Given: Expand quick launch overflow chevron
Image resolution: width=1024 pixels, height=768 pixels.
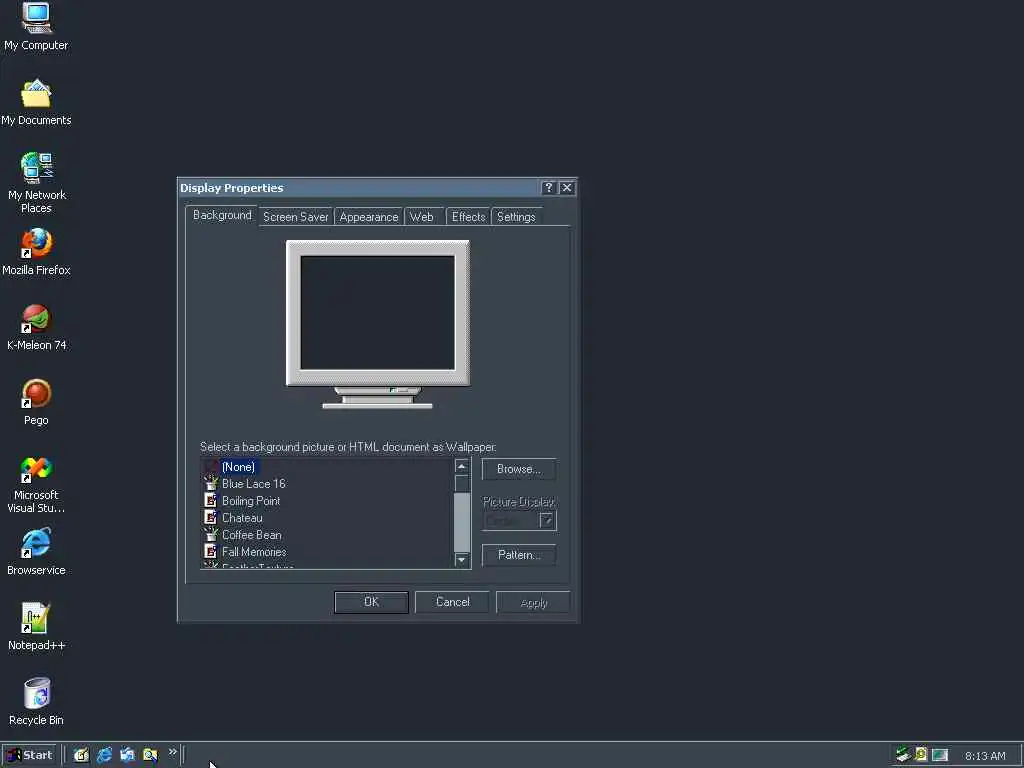Looking at the screenshot, I should 172,752.
